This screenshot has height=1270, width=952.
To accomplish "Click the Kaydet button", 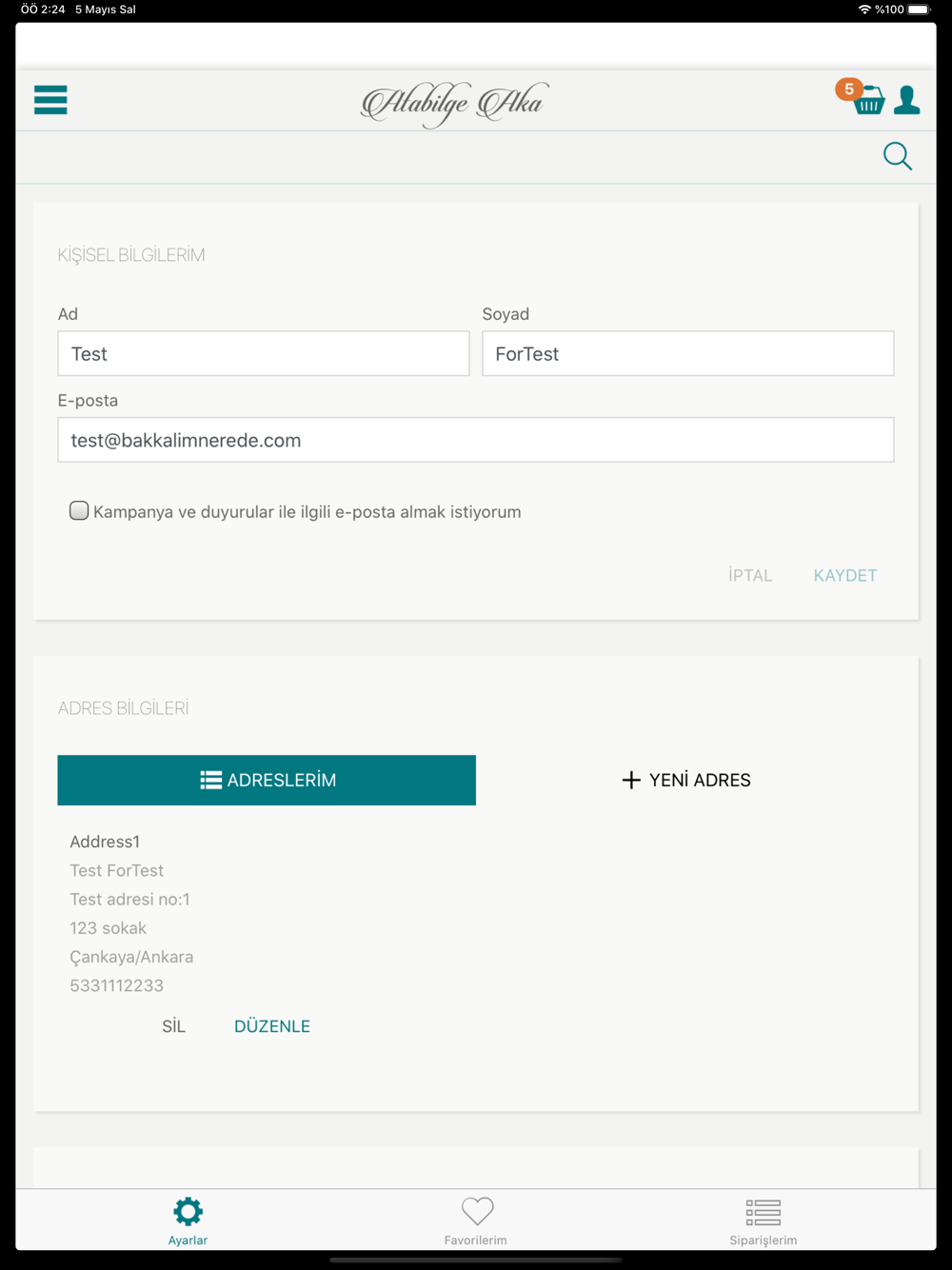I will coord(845,575).
